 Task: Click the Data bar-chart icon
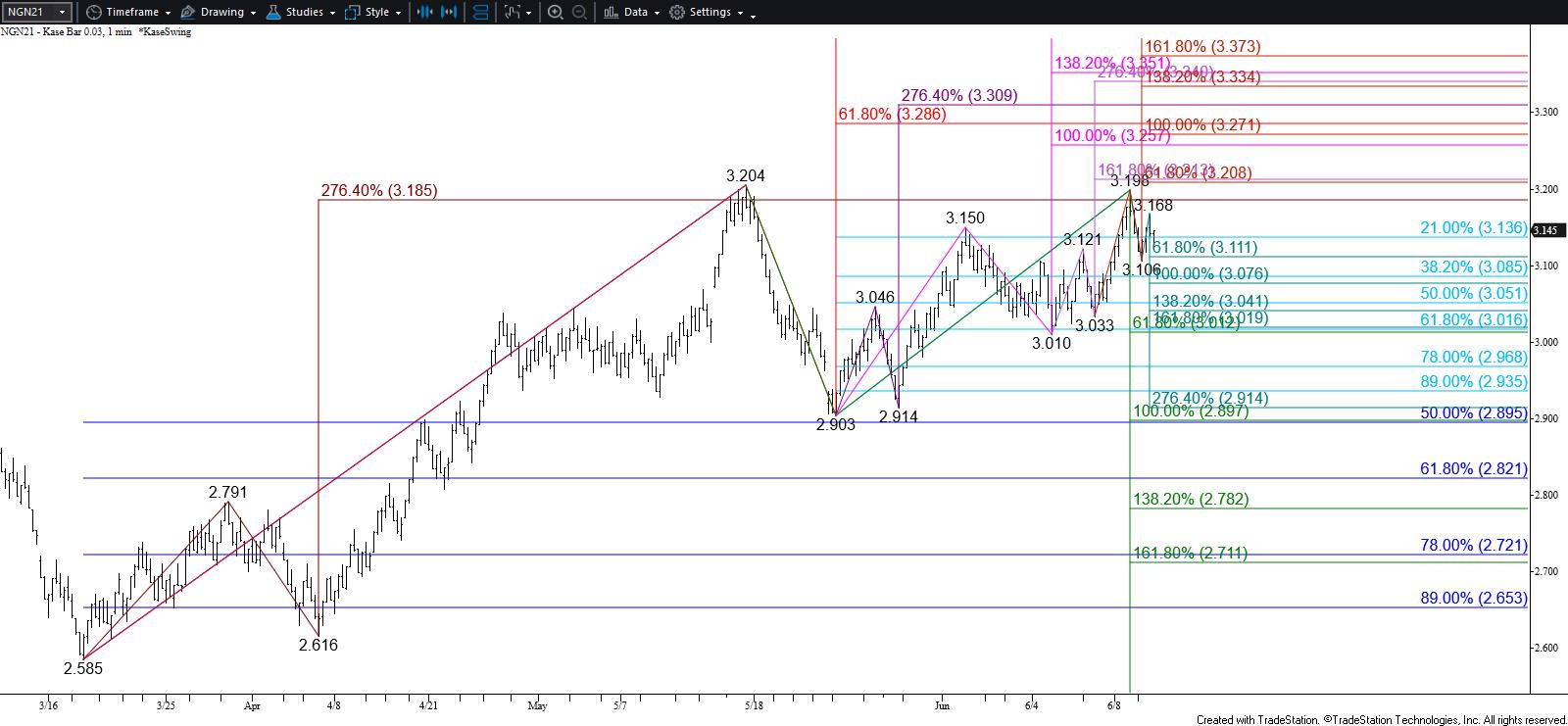coord(611,12)
